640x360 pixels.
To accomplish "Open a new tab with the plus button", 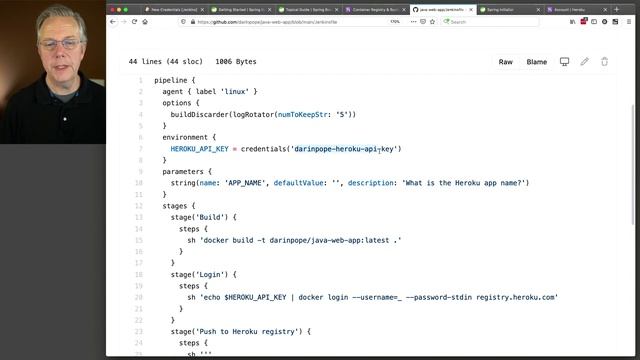I will pyautogui.click(x=617, y=9).
